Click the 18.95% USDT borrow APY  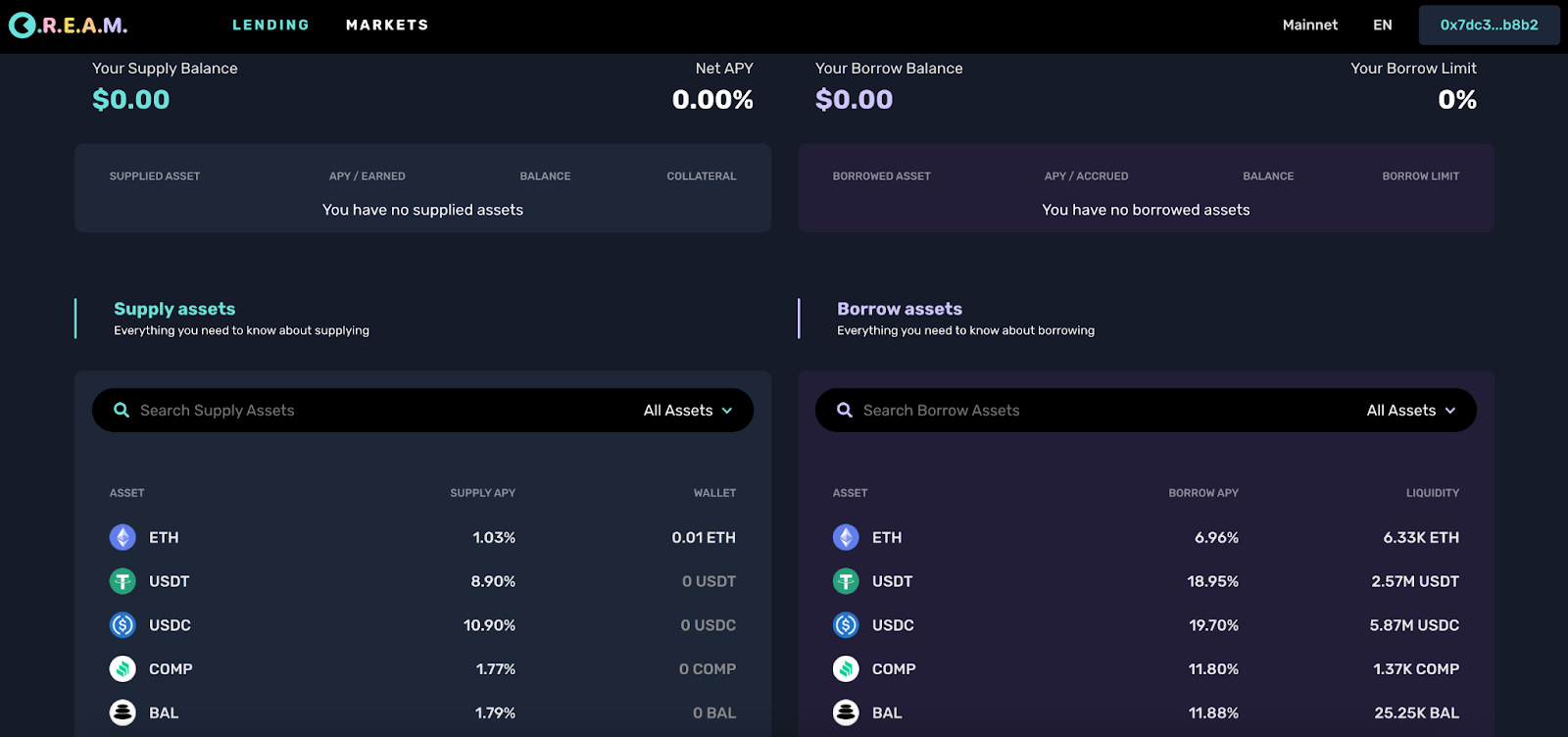tap(1213, 581)
